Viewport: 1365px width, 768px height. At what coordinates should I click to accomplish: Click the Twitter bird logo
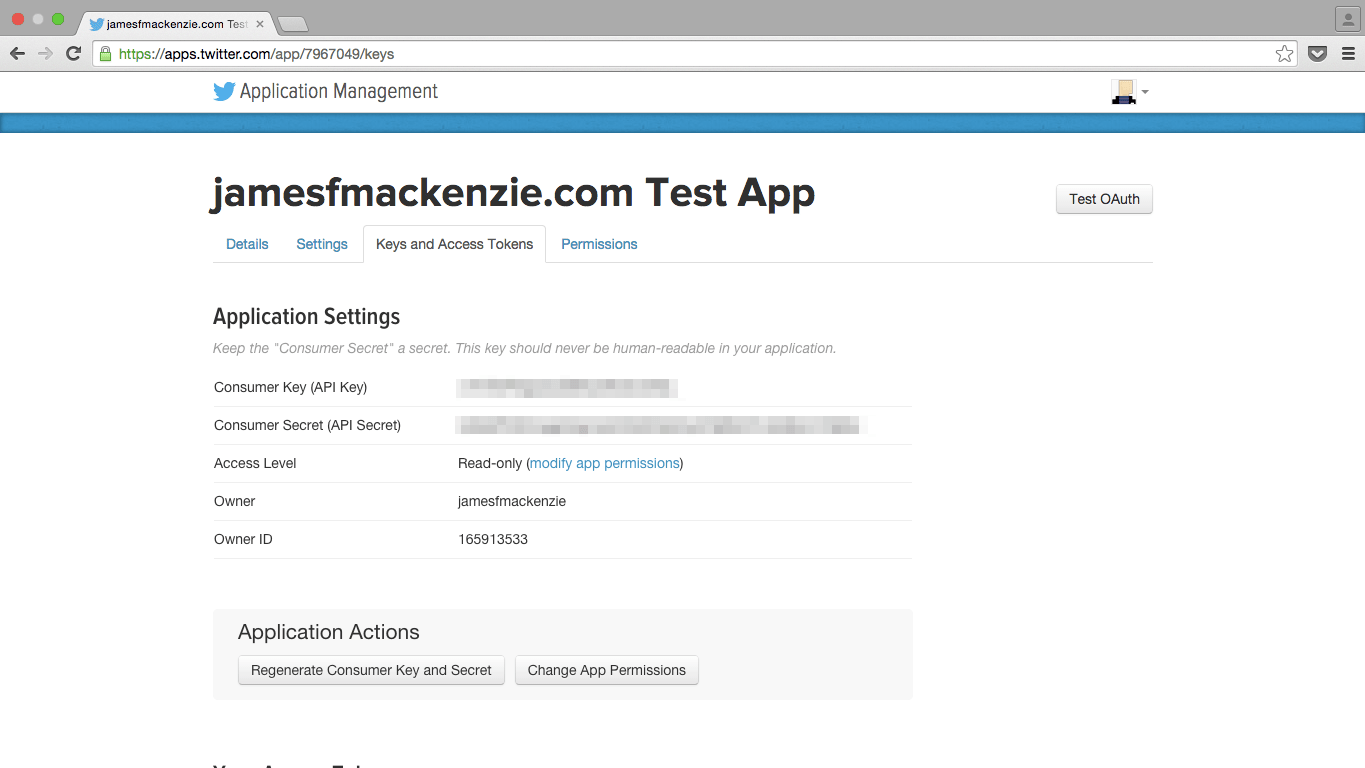click(x=224, y=91)
